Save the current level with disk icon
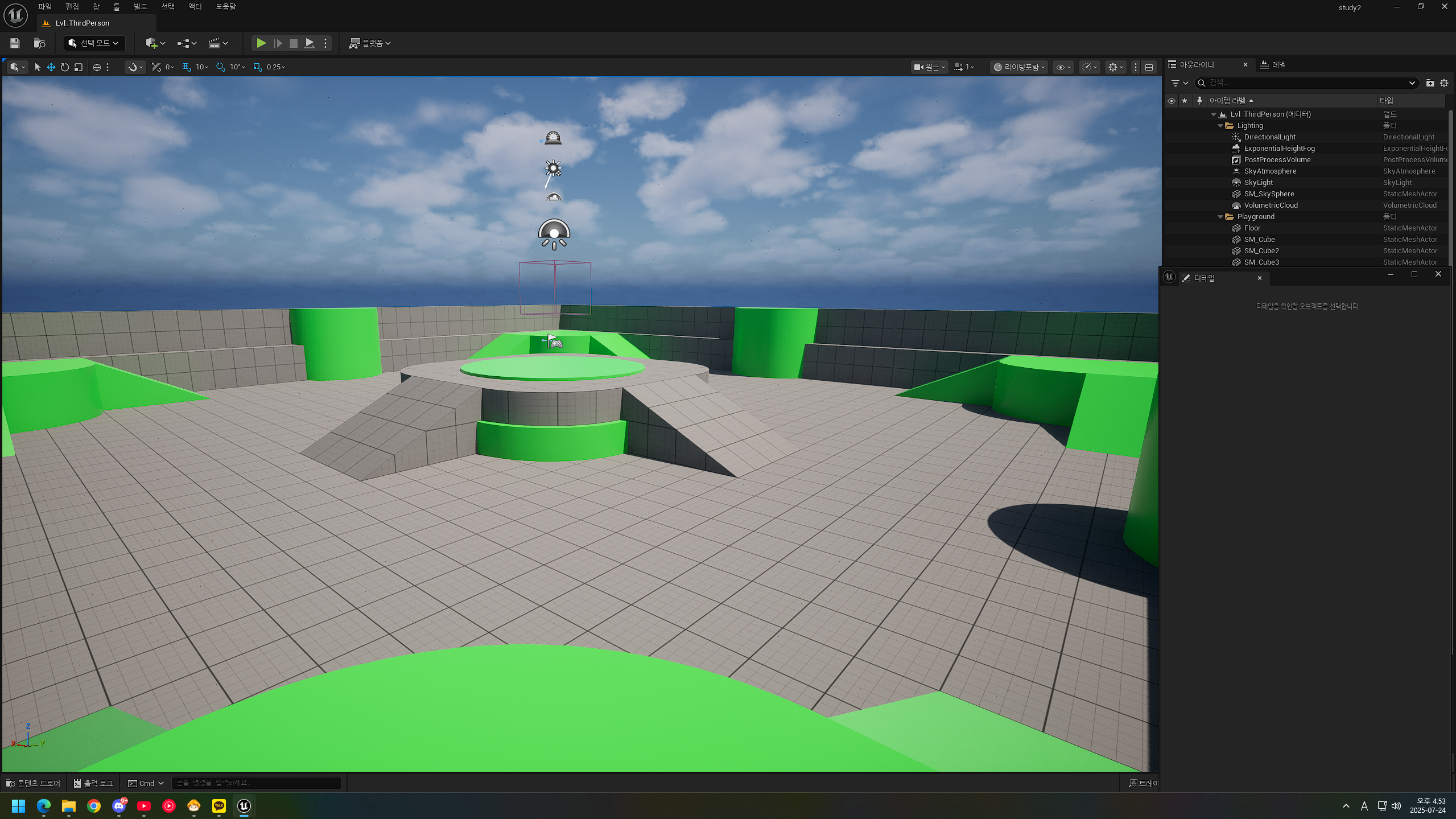1456x819 pixels. coord(15,43)
